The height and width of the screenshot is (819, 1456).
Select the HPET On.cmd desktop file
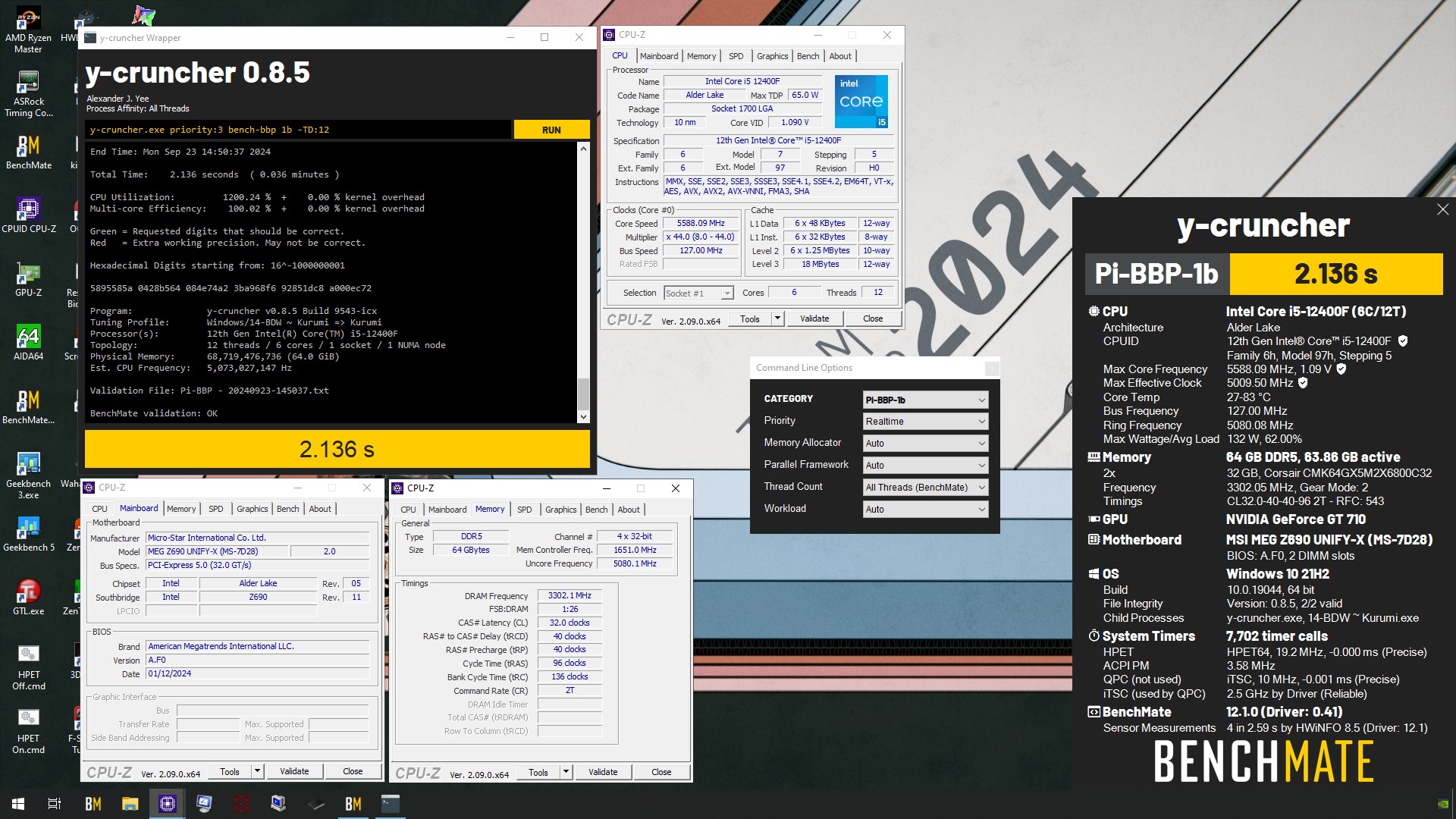click(x=28, y=730)
